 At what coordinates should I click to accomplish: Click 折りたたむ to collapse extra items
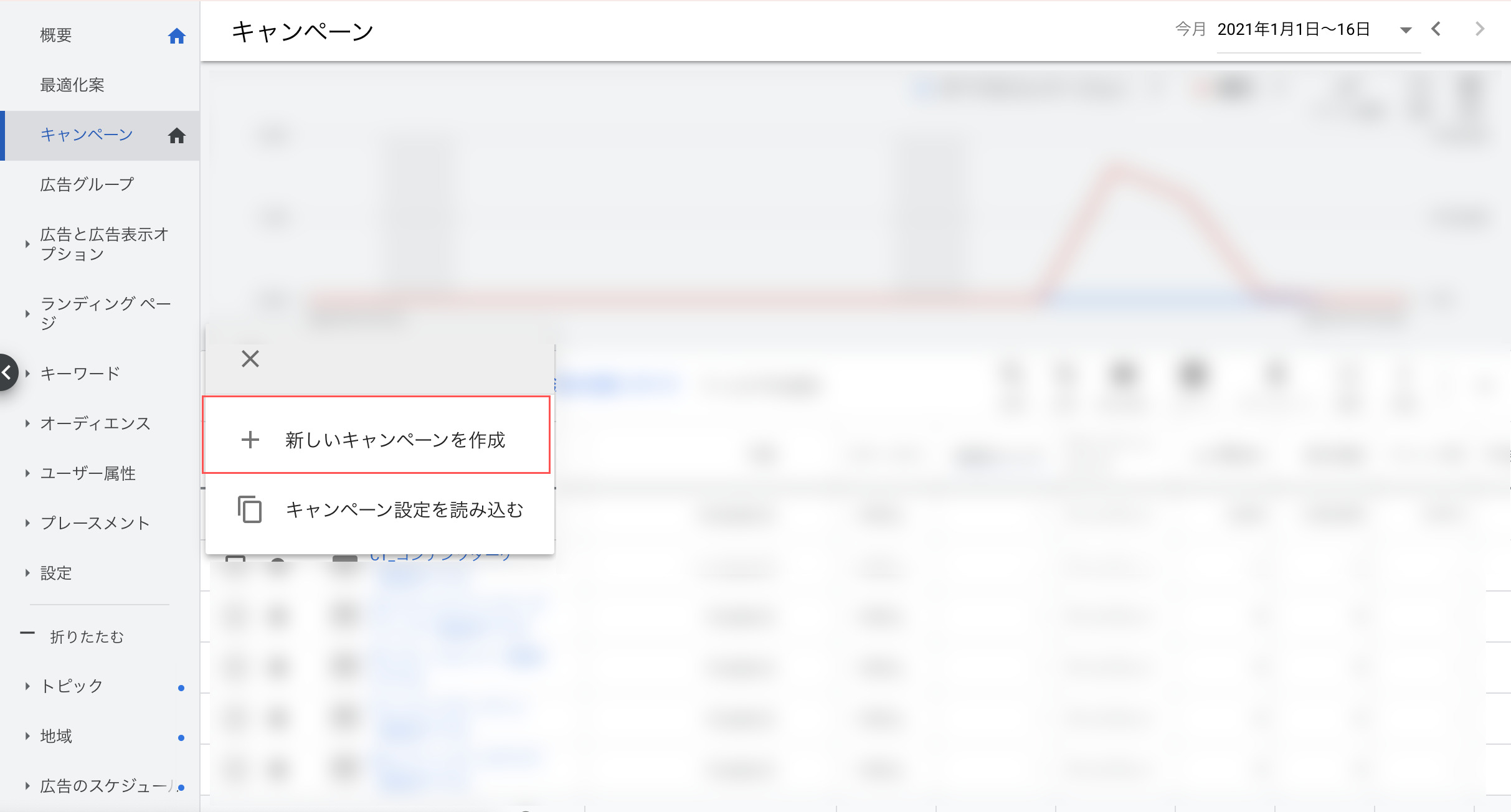(x=86, y=636)
